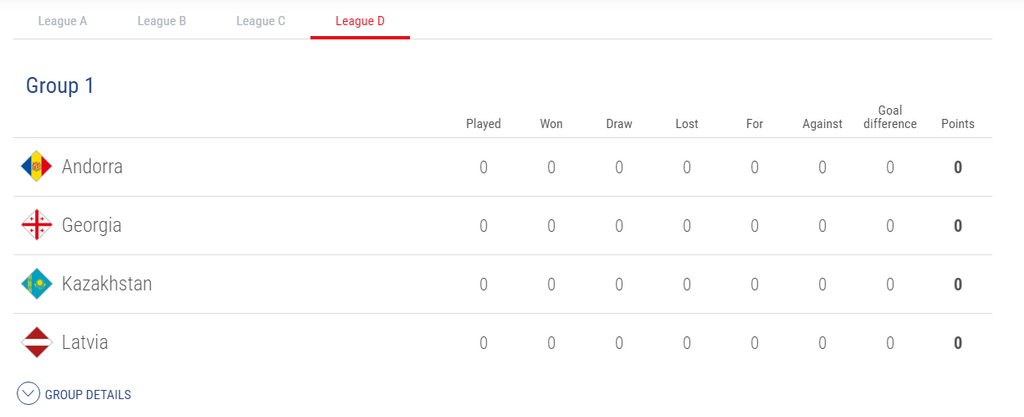Open the League C tab
This screenshot has width=1024, height=417.
261,21
